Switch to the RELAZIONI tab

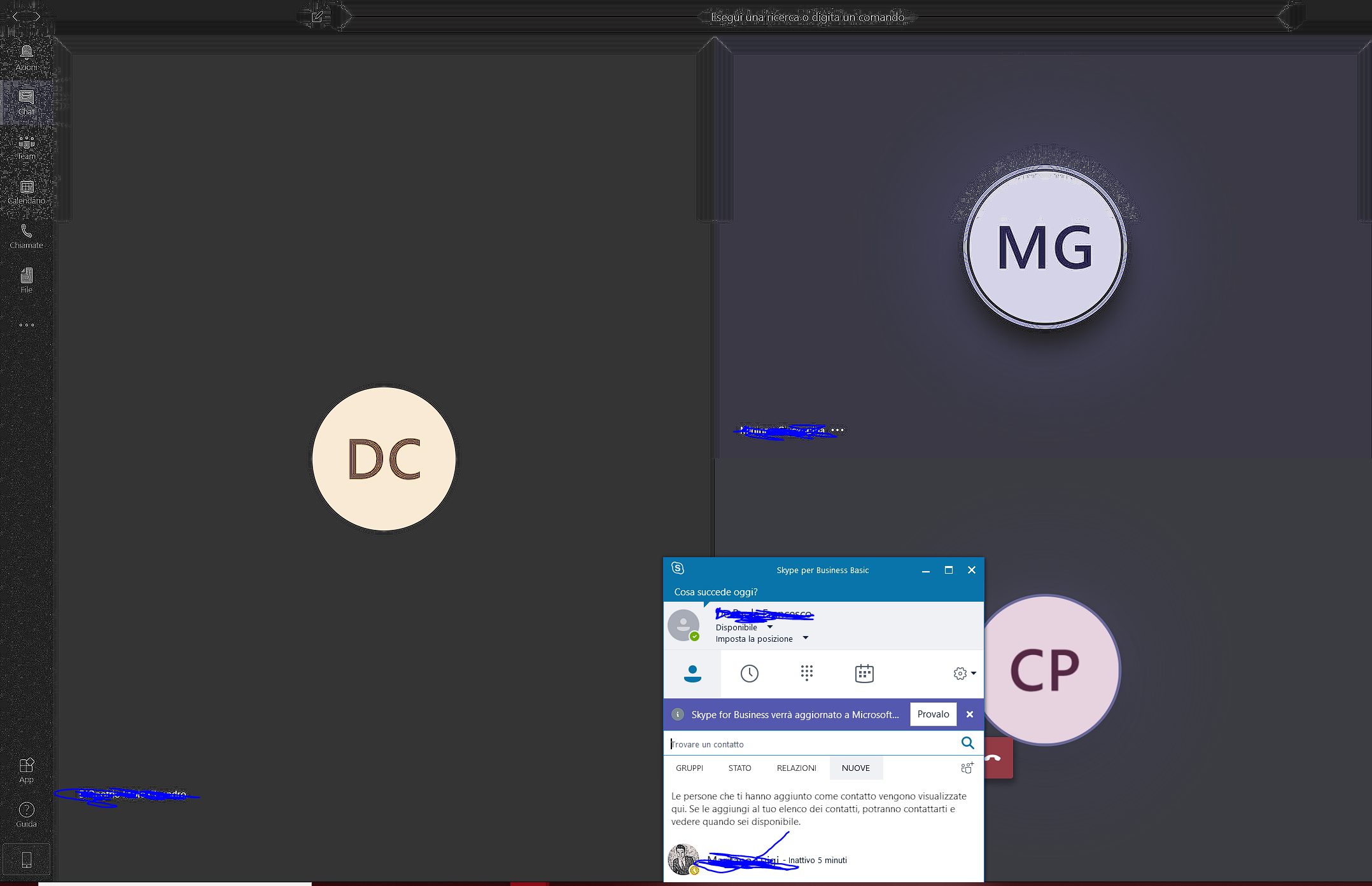pos(796,768)
